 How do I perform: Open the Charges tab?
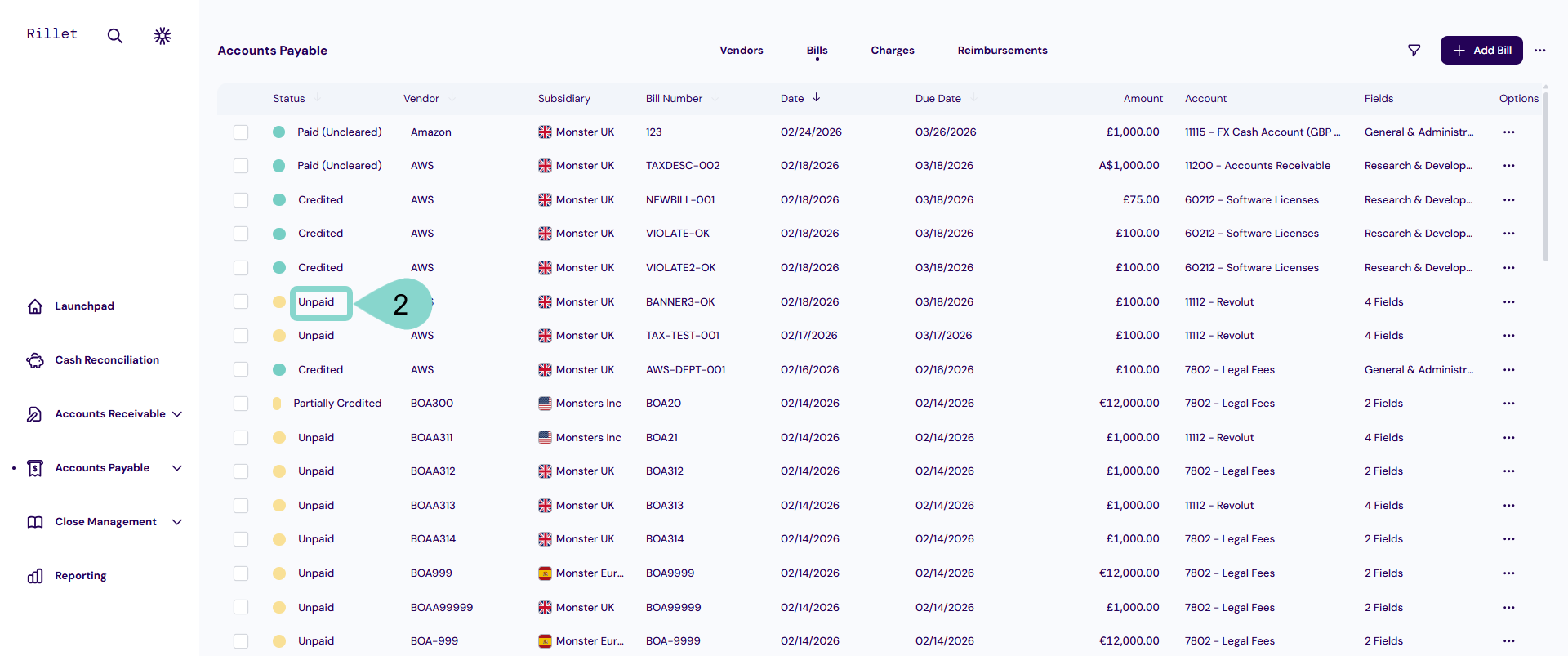pyautogui.click(x=892, y=51)
